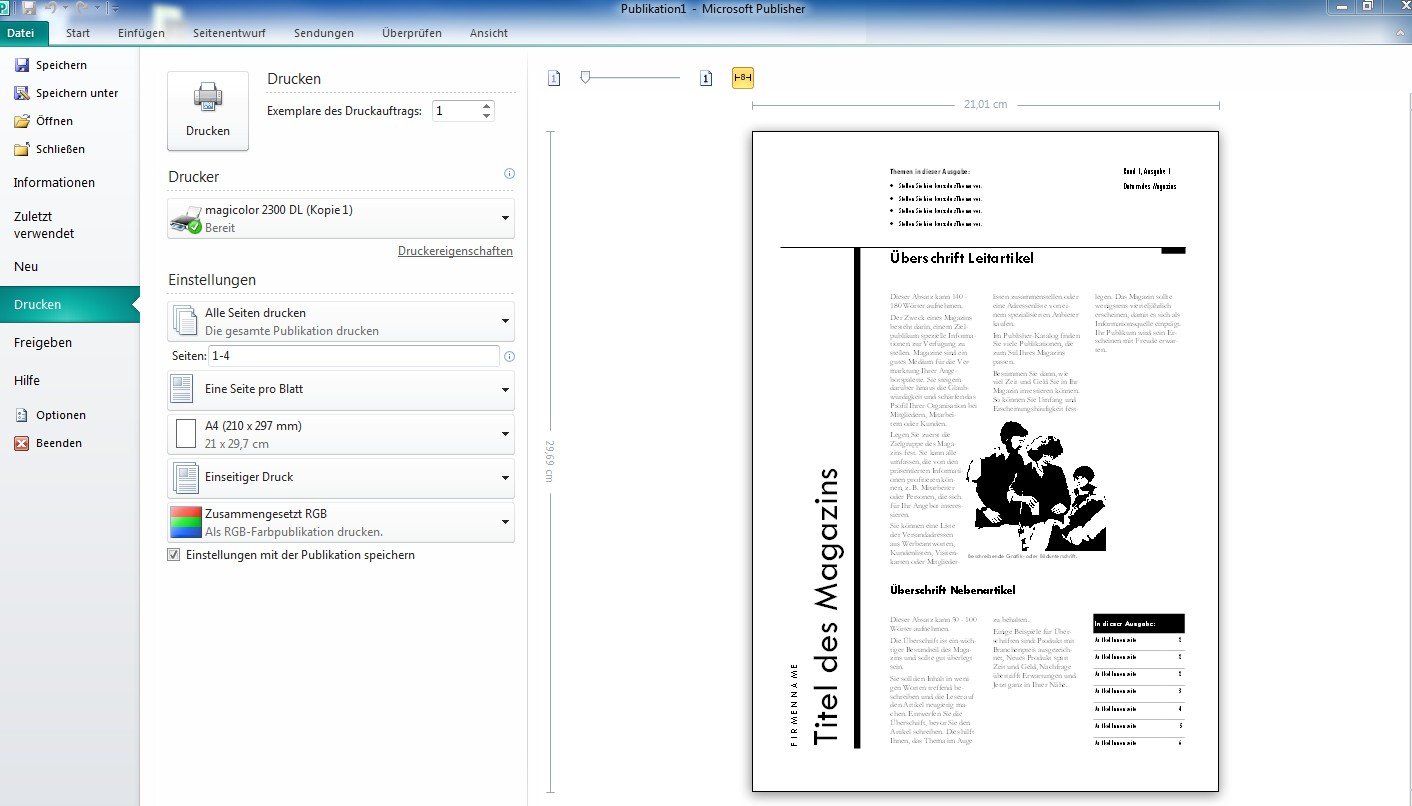Click the 29,69 cm height measurement label

click(x=551, y=460)
